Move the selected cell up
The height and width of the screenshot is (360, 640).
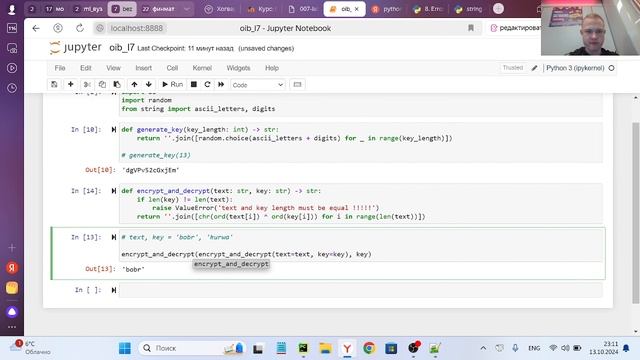[134, 84]
